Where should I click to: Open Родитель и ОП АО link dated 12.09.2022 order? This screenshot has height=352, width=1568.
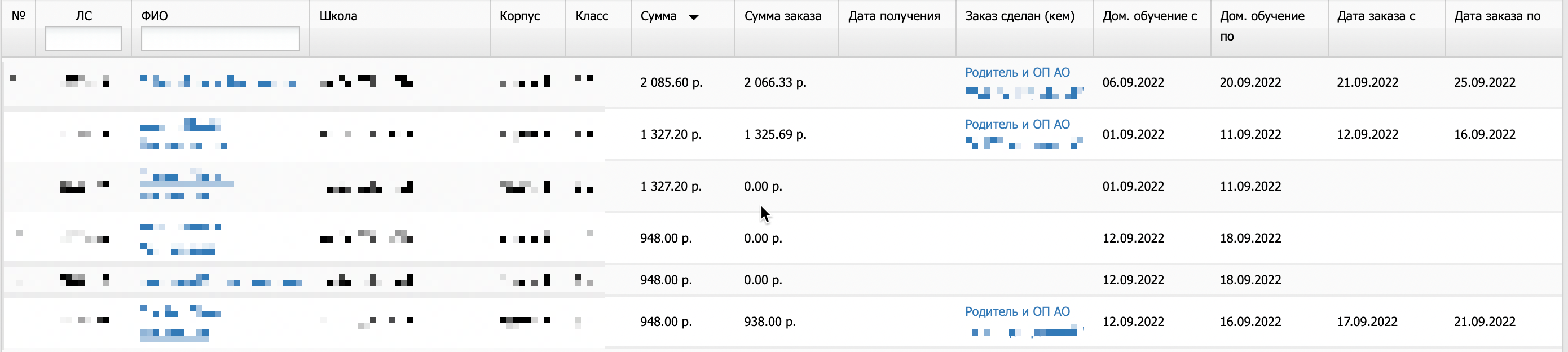click(1017, 124)
